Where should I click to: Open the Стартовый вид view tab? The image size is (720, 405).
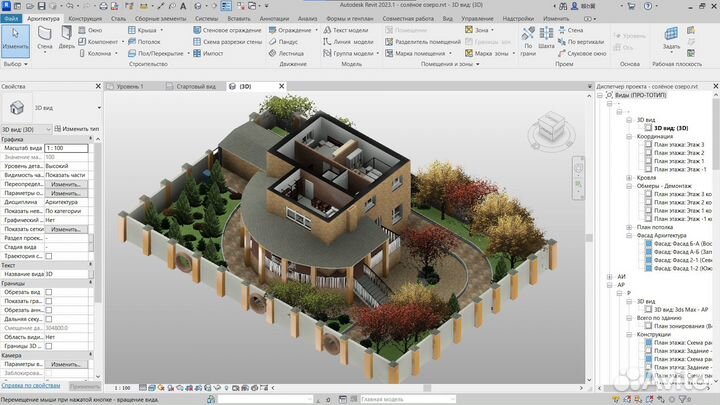coord(196,86)
